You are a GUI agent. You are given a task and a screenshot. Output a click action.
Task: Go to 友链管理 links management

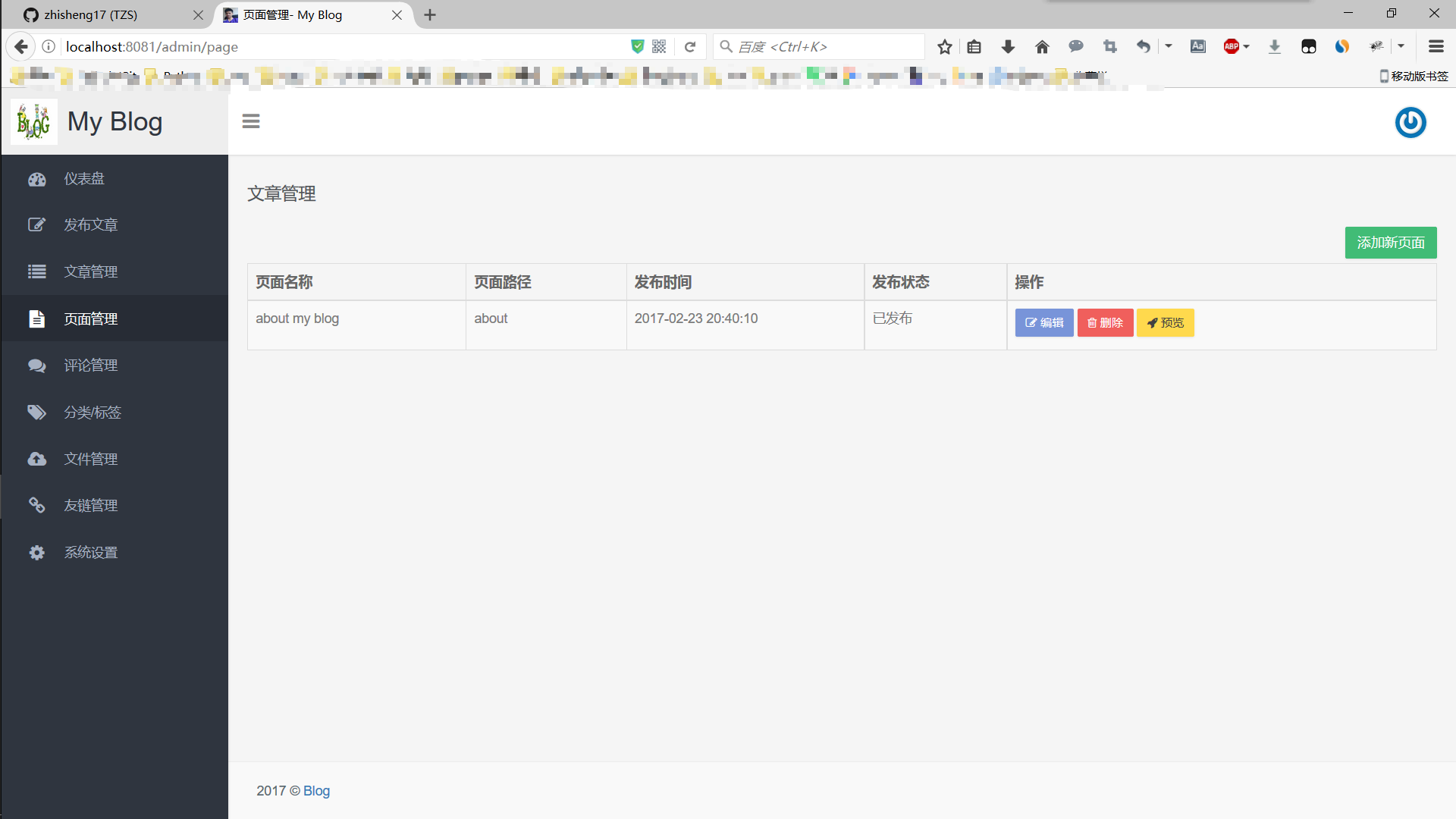click(x=90, y=506)
